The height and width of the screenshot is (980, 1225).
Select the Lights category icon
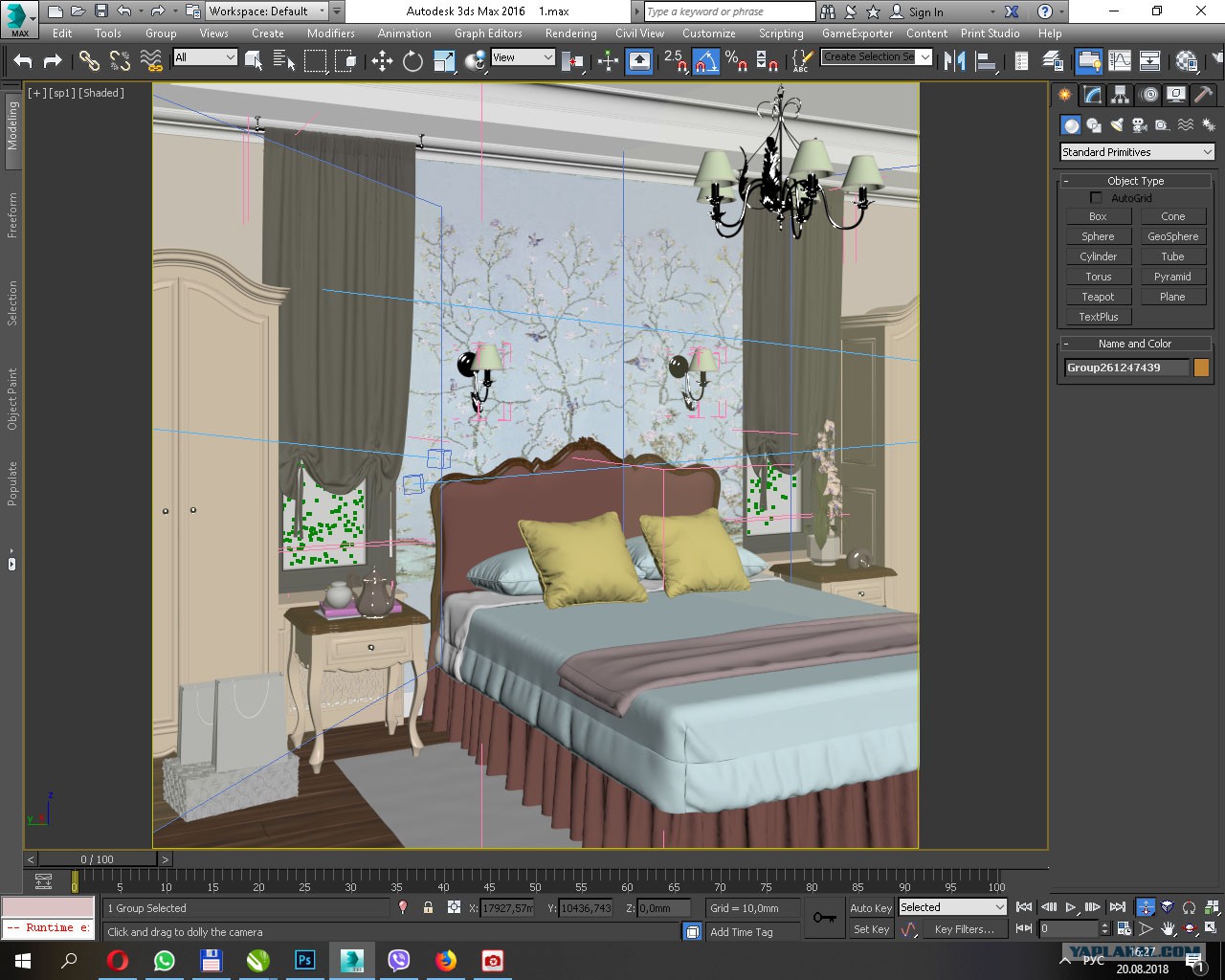[1117, 125]
